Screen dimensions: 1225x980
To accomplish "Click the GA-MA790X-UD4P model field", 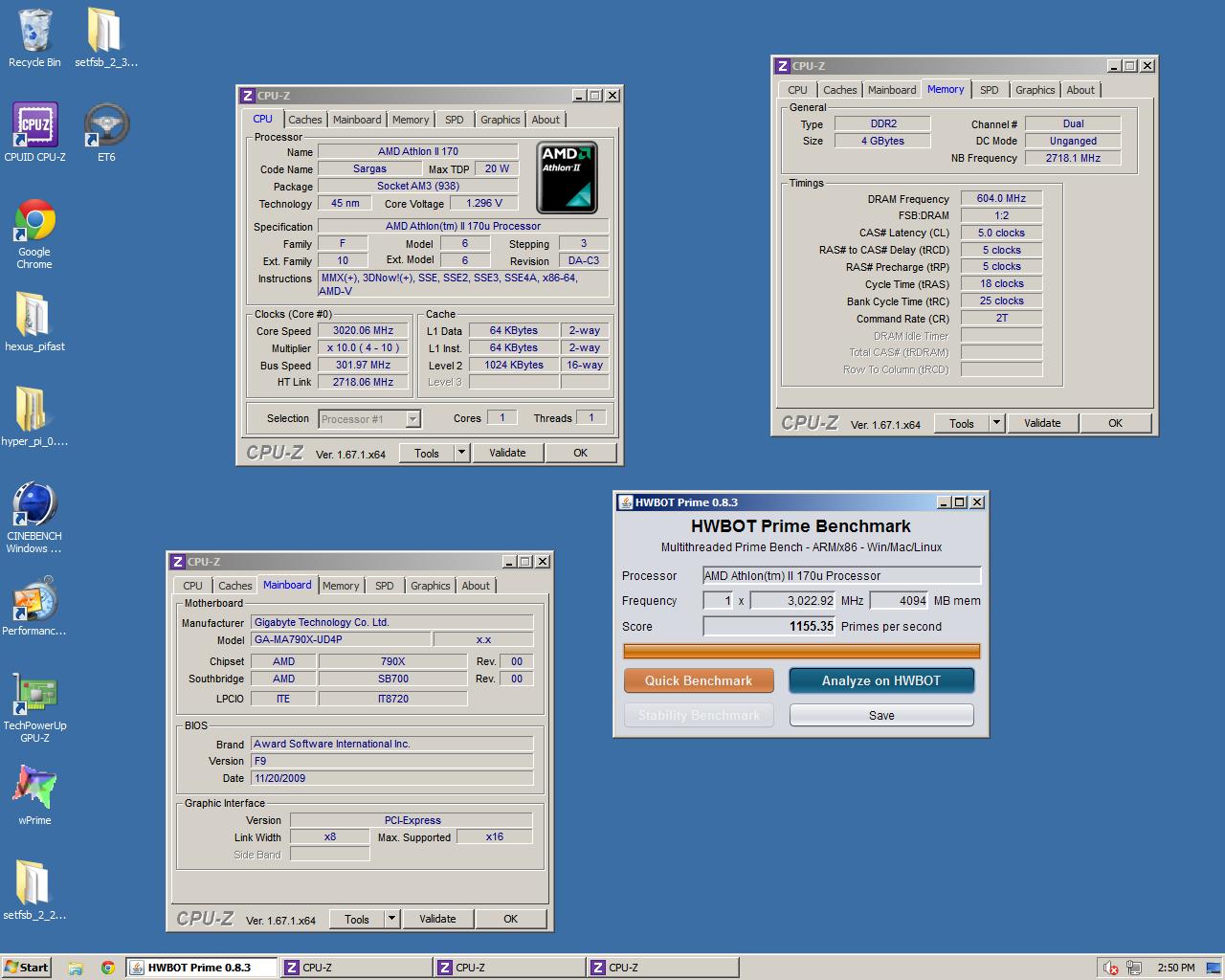I will 339,639.
